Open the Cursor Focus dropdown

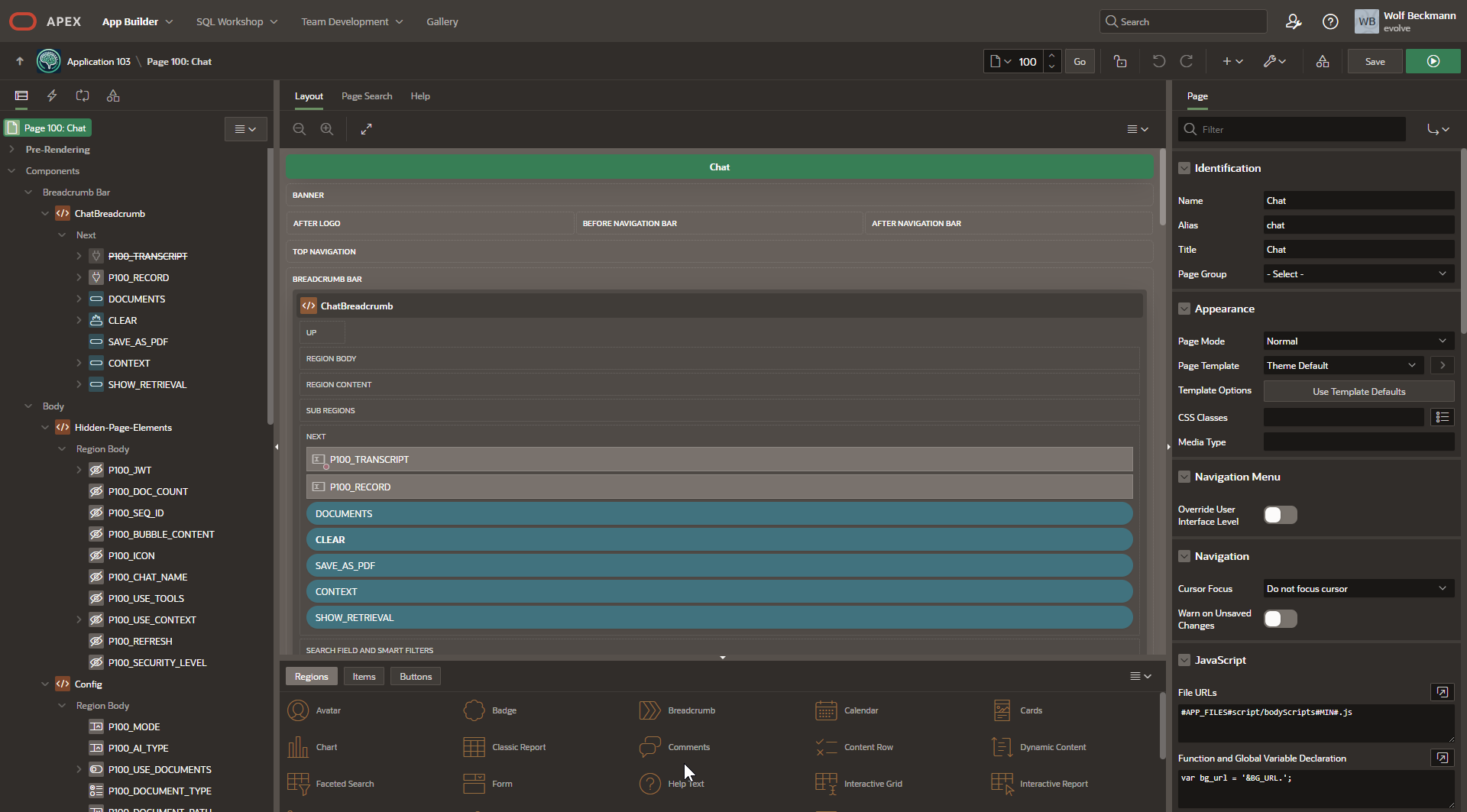(1358, 589)
